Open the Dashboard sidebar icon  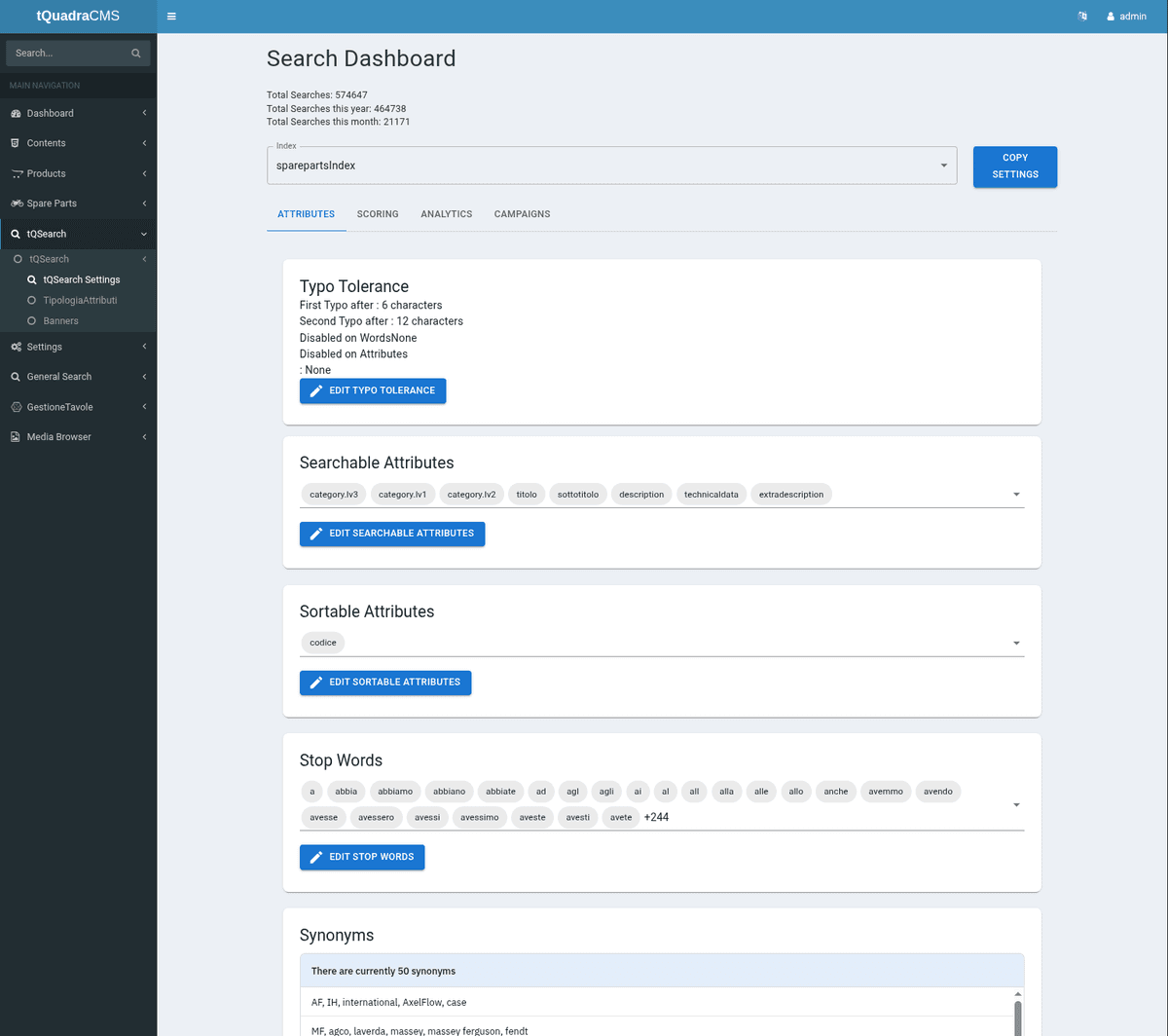(16, 113)
